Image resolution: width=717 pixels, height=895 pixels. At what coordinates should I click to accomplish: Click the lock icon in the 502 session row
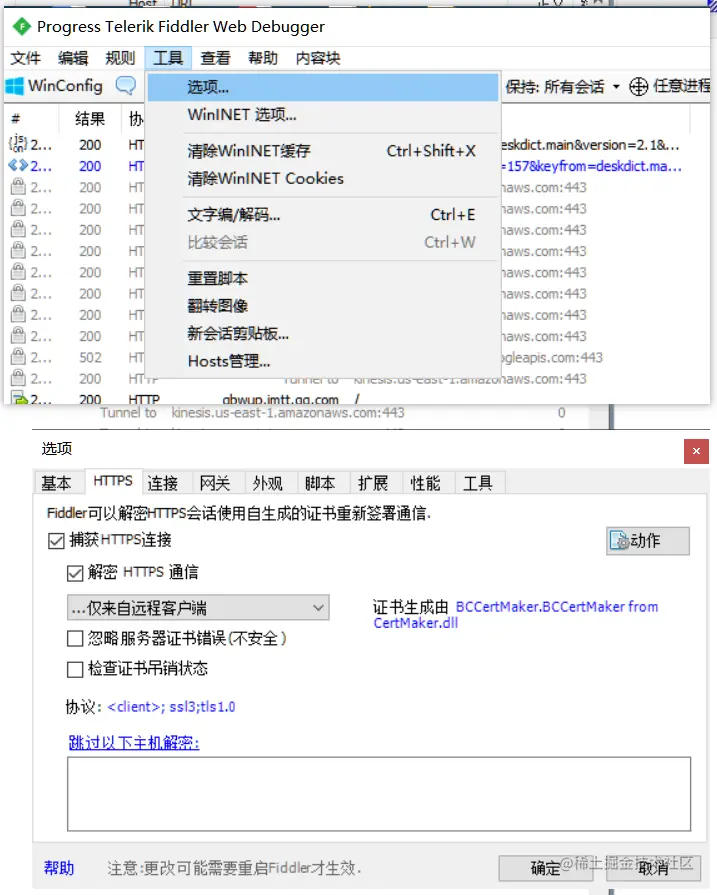18,357
